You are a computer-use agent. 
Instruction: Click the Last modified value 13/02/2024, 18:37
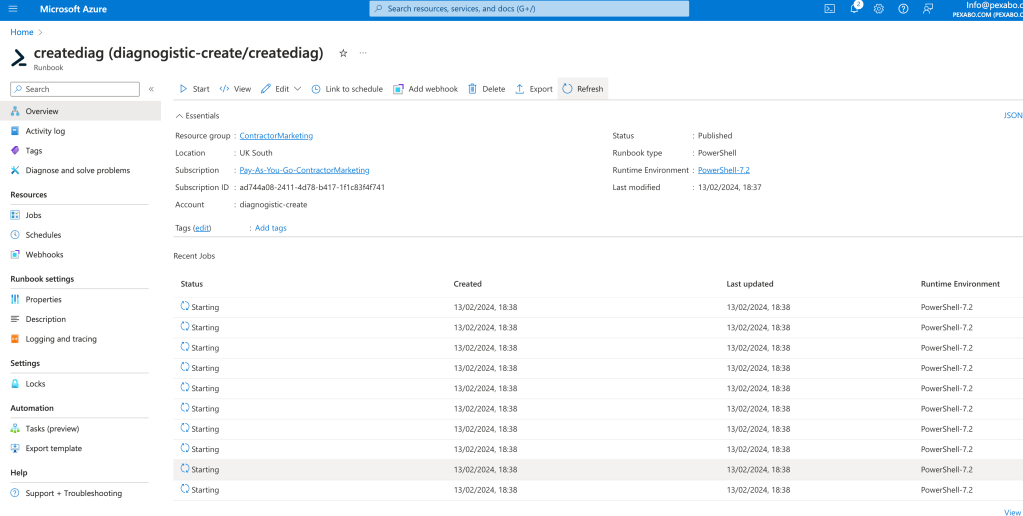pyautogui.click(x=729, y=187)
